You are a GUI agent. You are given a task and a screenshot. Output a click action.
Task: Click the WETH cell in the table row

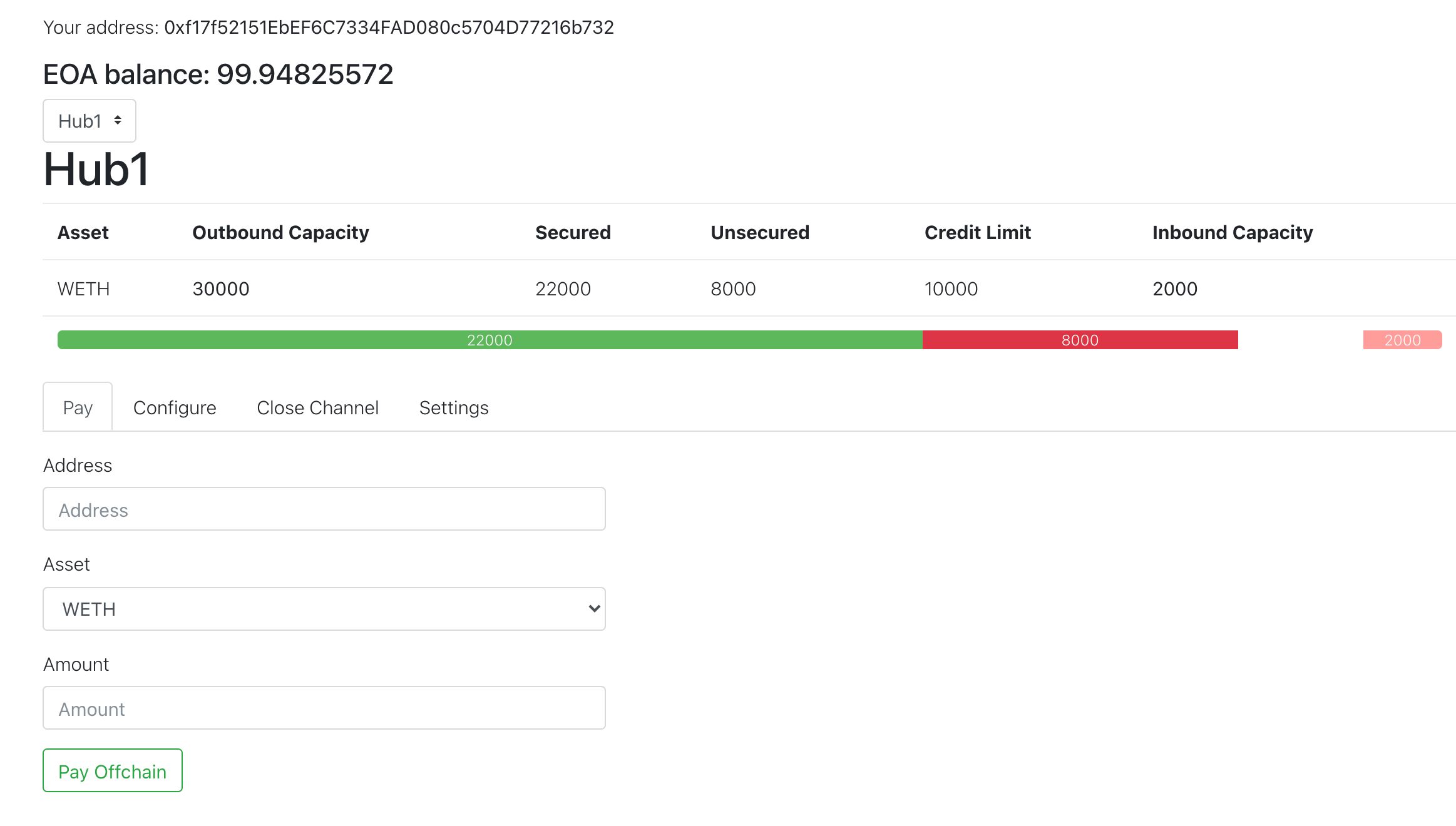click(84, 288)
